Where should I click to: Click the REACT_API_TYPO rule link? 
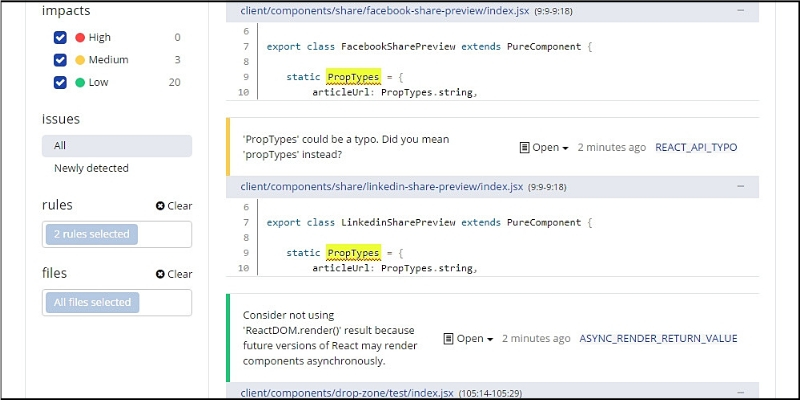click(x=696, y=148)
